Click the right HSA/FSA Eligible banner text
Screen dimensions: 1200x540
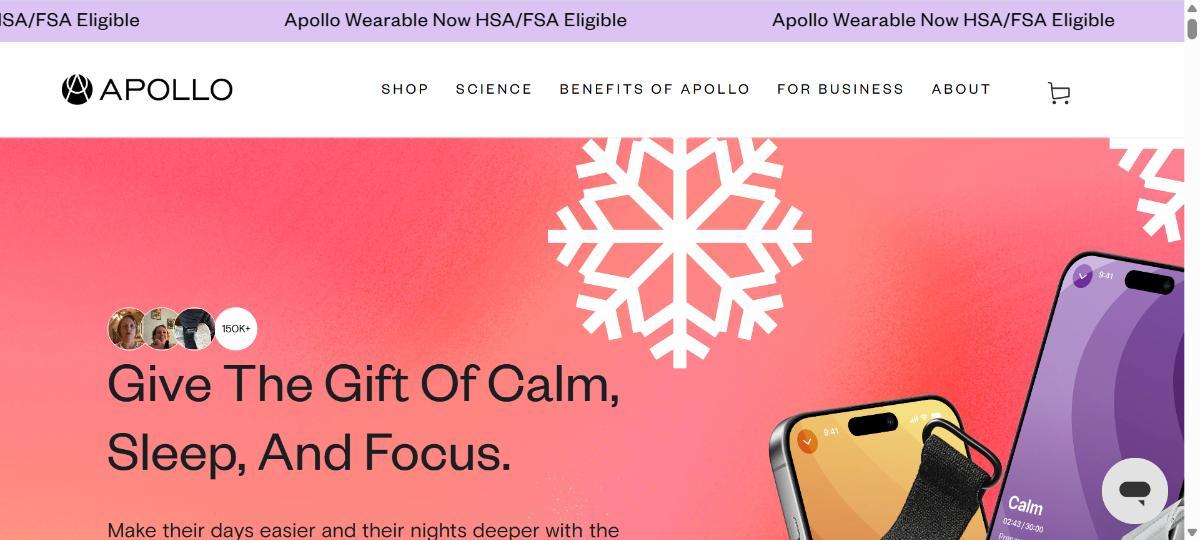pyautogui.click(x=943, y=20)
